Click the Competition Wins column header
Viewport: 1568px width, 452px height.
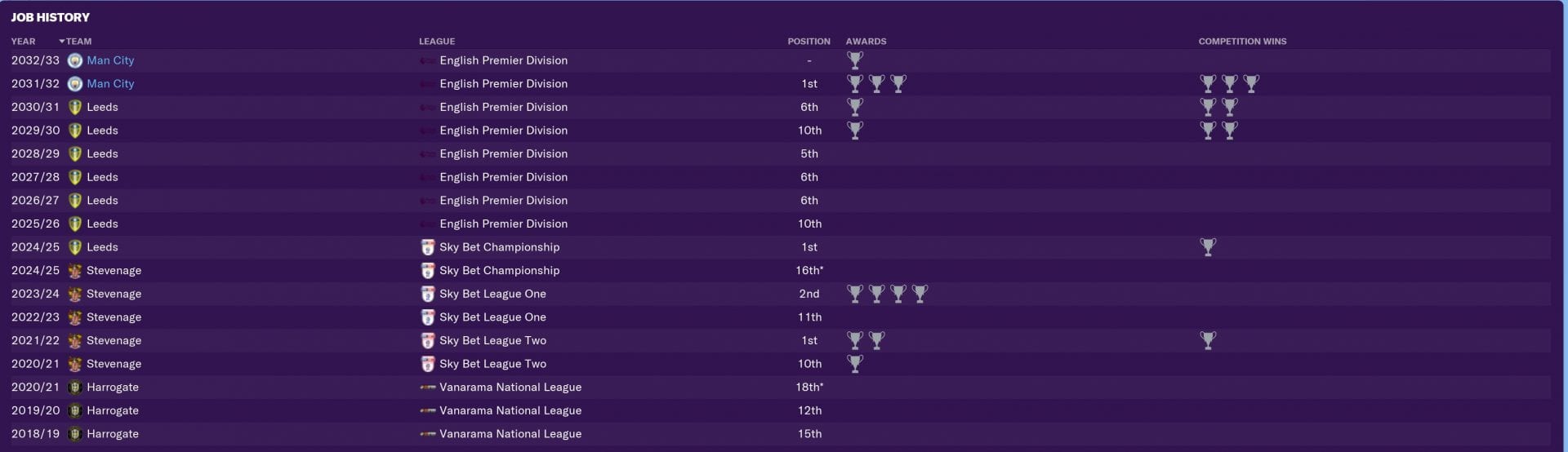(1242, 42)
